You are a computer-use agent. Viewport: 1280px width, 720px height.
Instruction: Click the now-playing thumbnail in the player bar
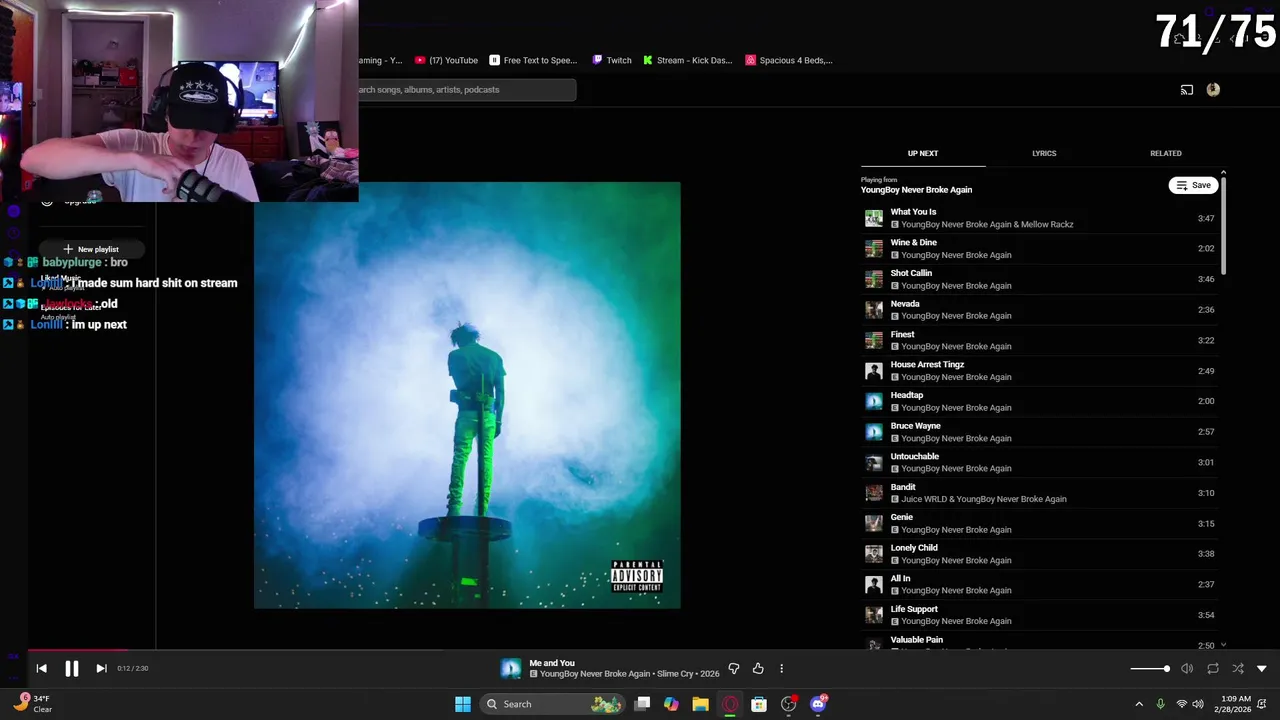(511, 668)
